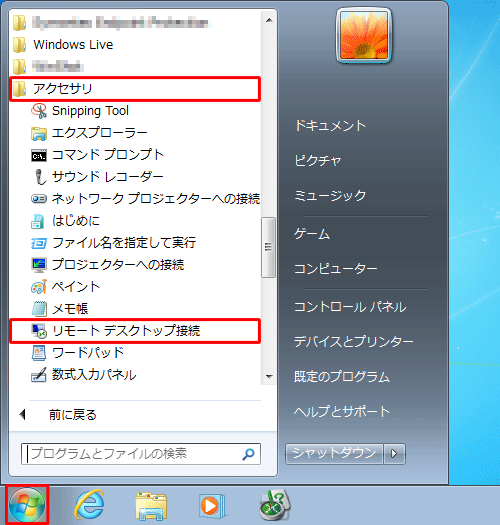Open コントロール パネル
This screenshot has width=500, height=525.
[x=350, y=307]
